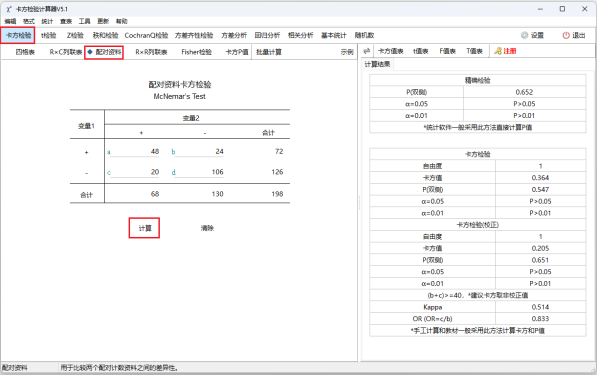Open the 统计 menu

(47, 21)
